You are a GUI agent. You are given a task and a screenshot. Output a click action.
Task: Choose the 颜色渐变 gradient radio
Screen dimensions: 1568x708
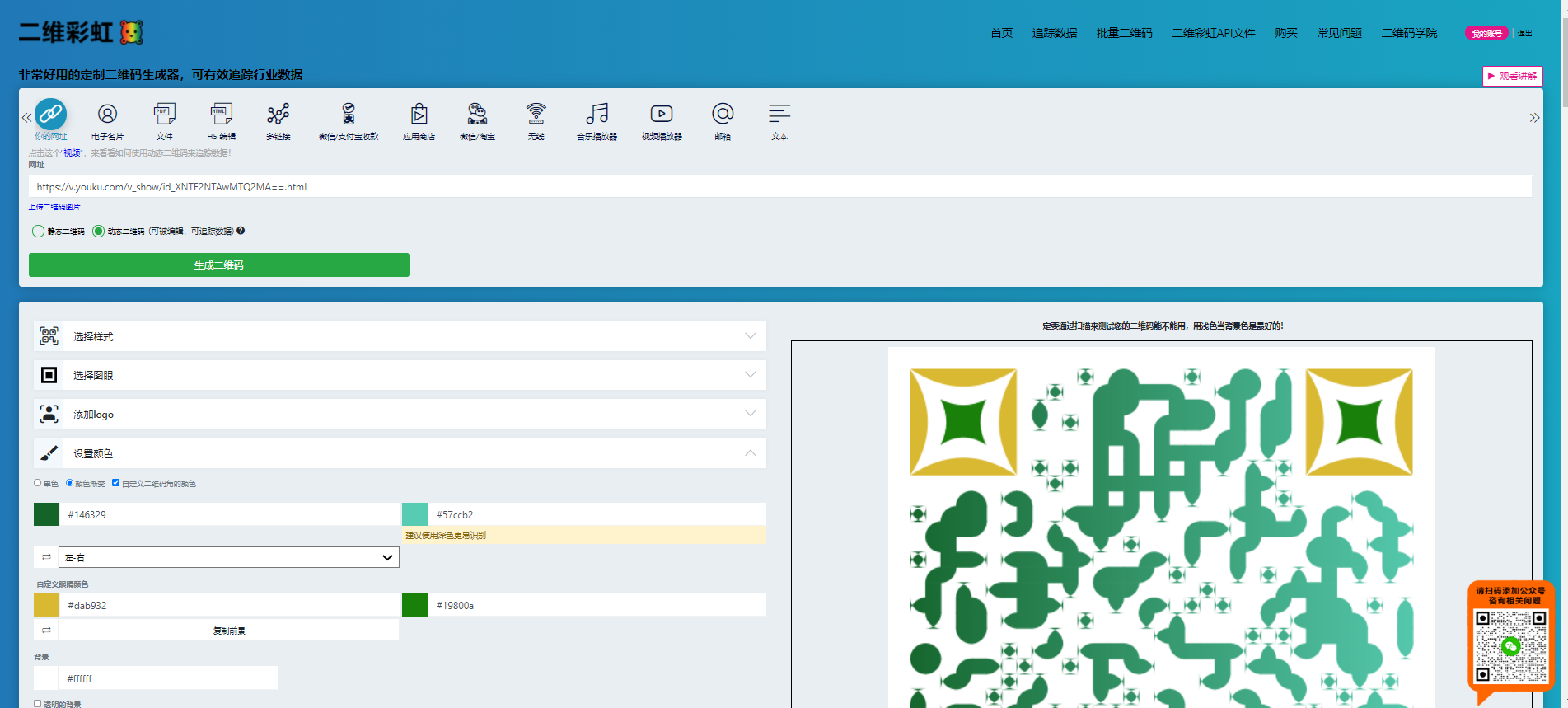coord(69,483)
